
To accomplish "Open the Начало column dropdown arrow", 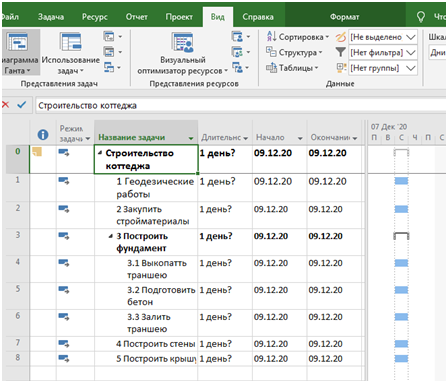I will pos(300,138).
